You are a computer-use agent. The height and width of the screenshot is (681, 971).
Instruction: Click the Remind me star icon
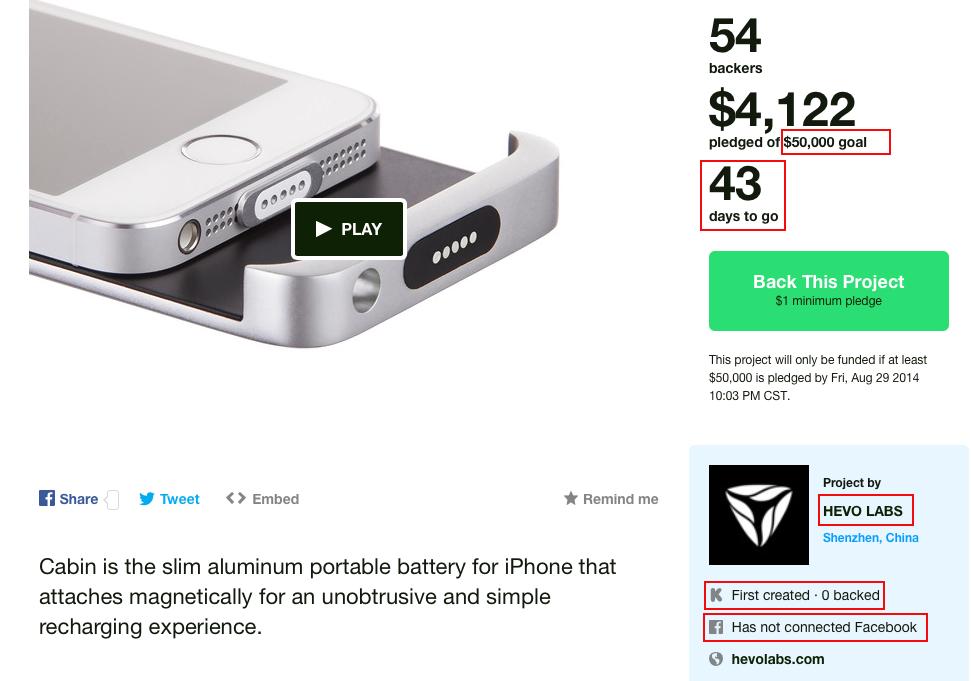pos(571,498)
